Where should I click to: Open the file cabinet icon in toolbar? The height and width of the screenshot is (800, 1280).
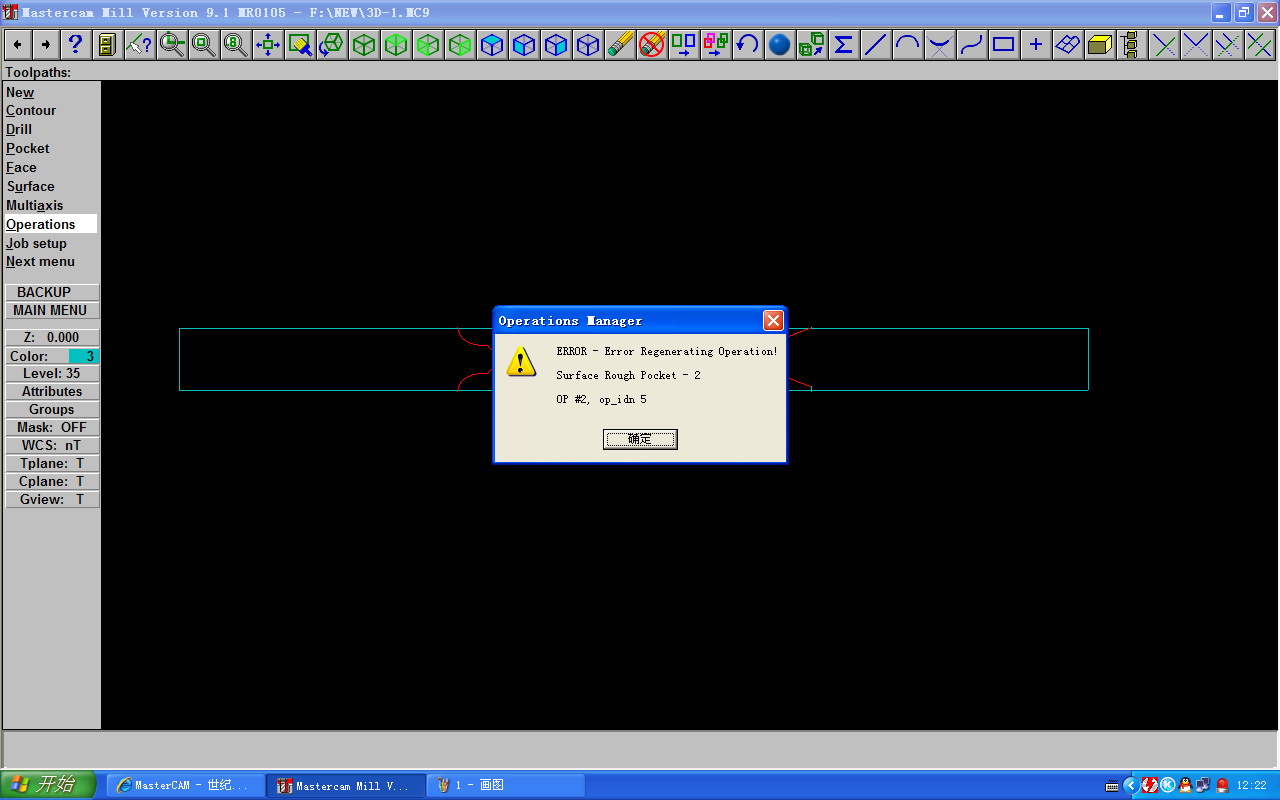(107, 44)
